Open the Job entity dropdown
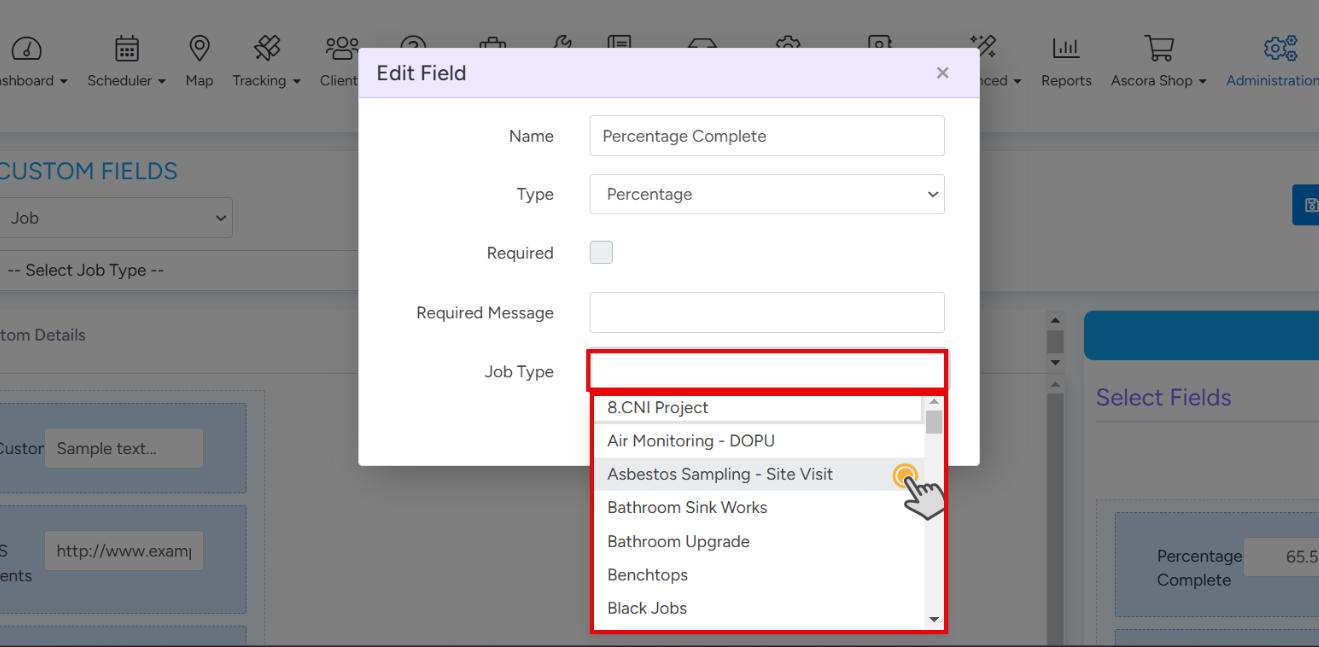 (116, 218)
